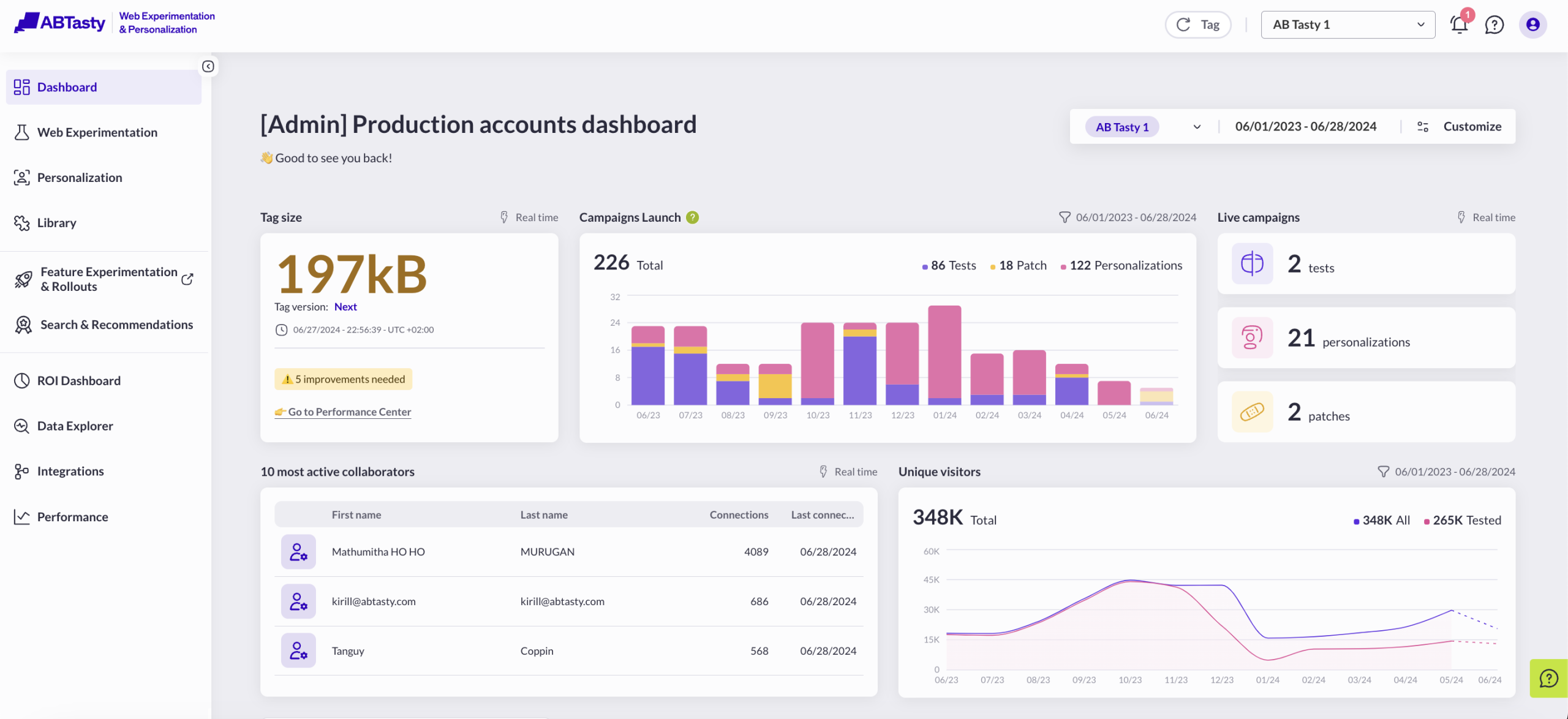The width and height of the screenshot is (1568, 719).
Task: Open the green chat support widget
Action: [x=1548, y=678]
